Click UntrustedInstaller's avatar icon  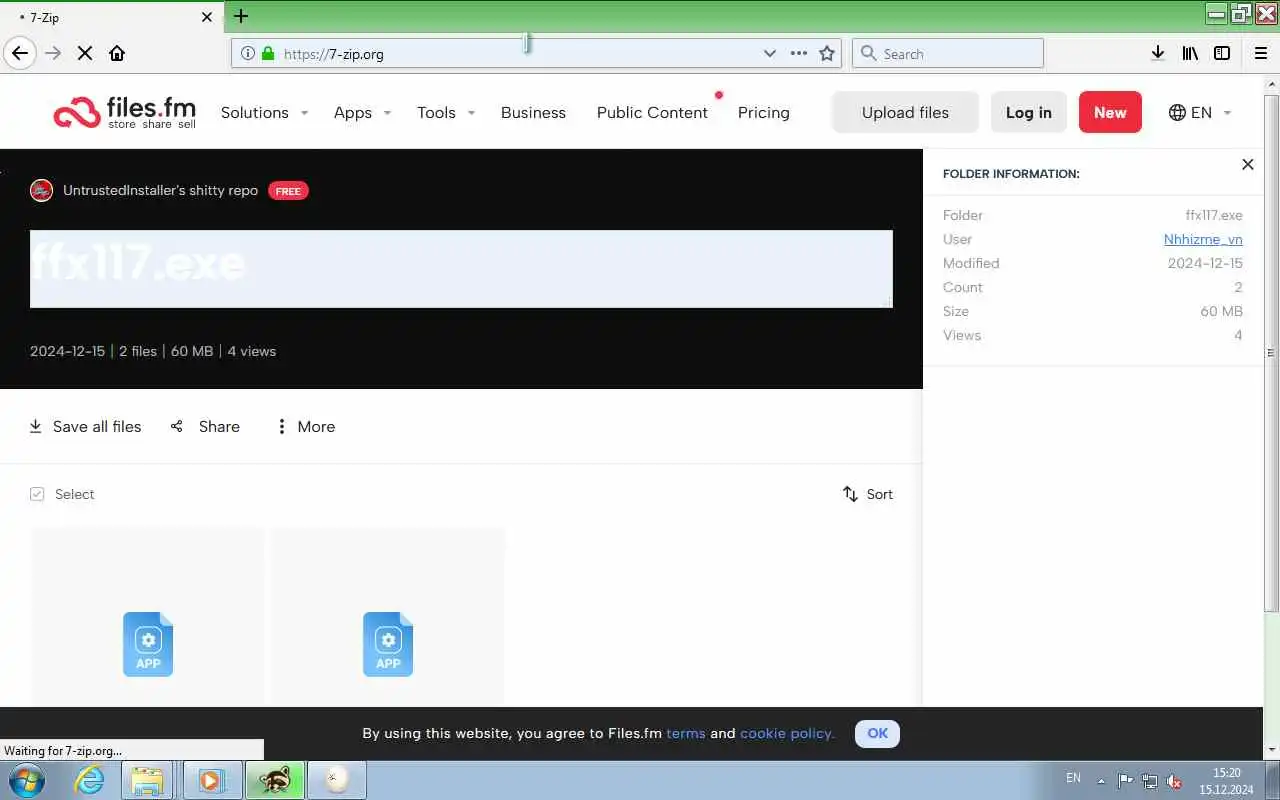click(41, 190)
